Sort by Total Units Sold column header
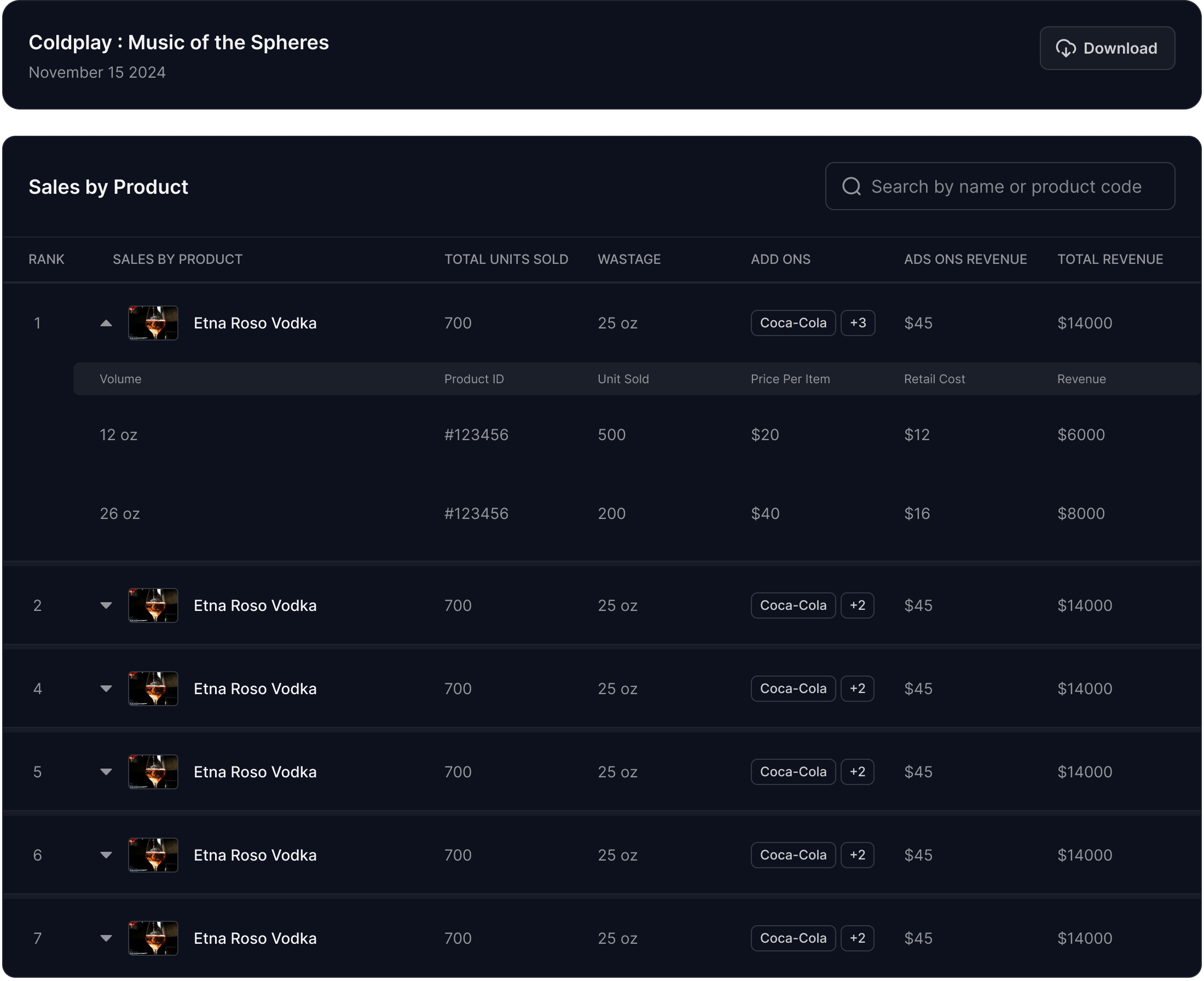The image size is (1204, 981). coord(506,259)
